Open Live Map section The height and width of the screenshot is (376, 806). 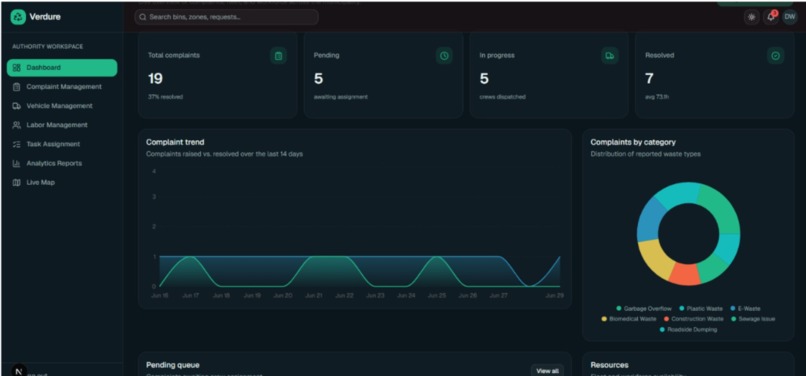(x=62, y=183)
